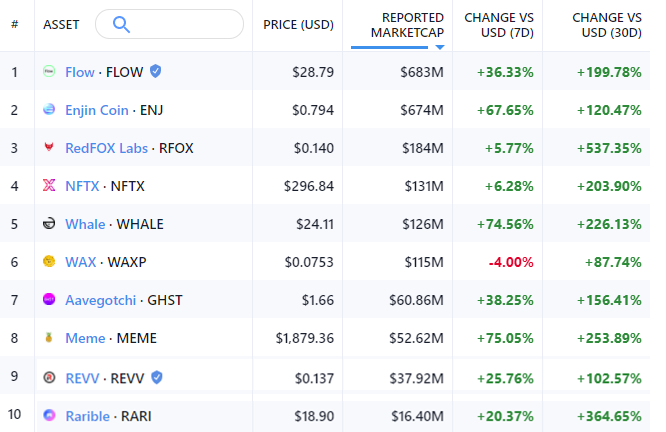Viewport: 666px width, 432px height.
Task: Select the +253.89% 30D change
Action: tap(609, 338)
